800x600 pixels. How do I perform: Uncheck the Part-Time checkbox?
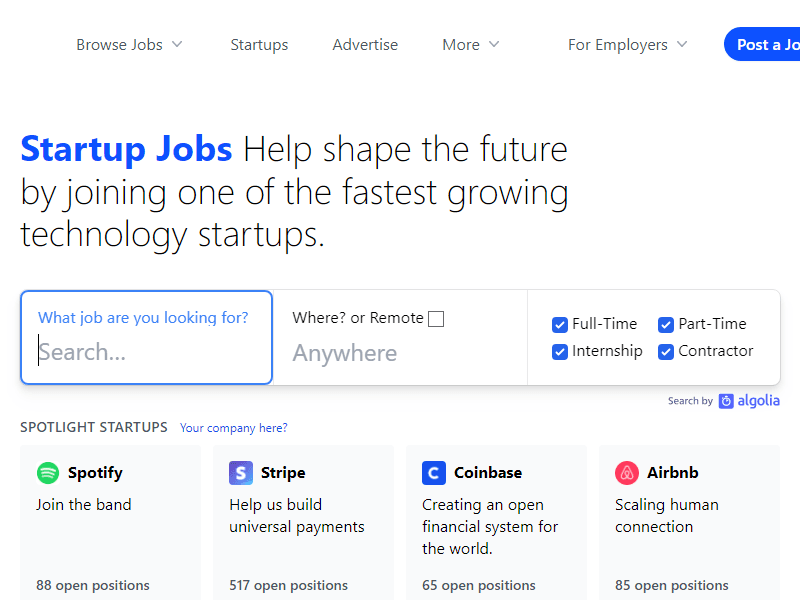click(666, 325)
